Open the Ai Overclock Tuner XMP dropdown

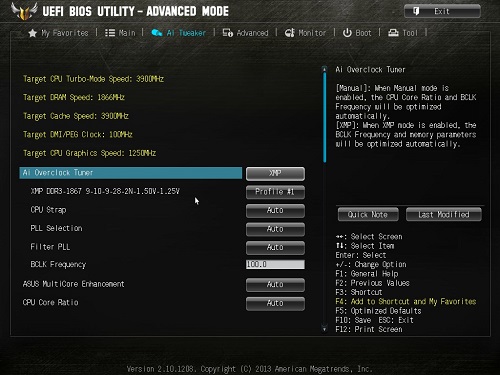tap(275, 173)
